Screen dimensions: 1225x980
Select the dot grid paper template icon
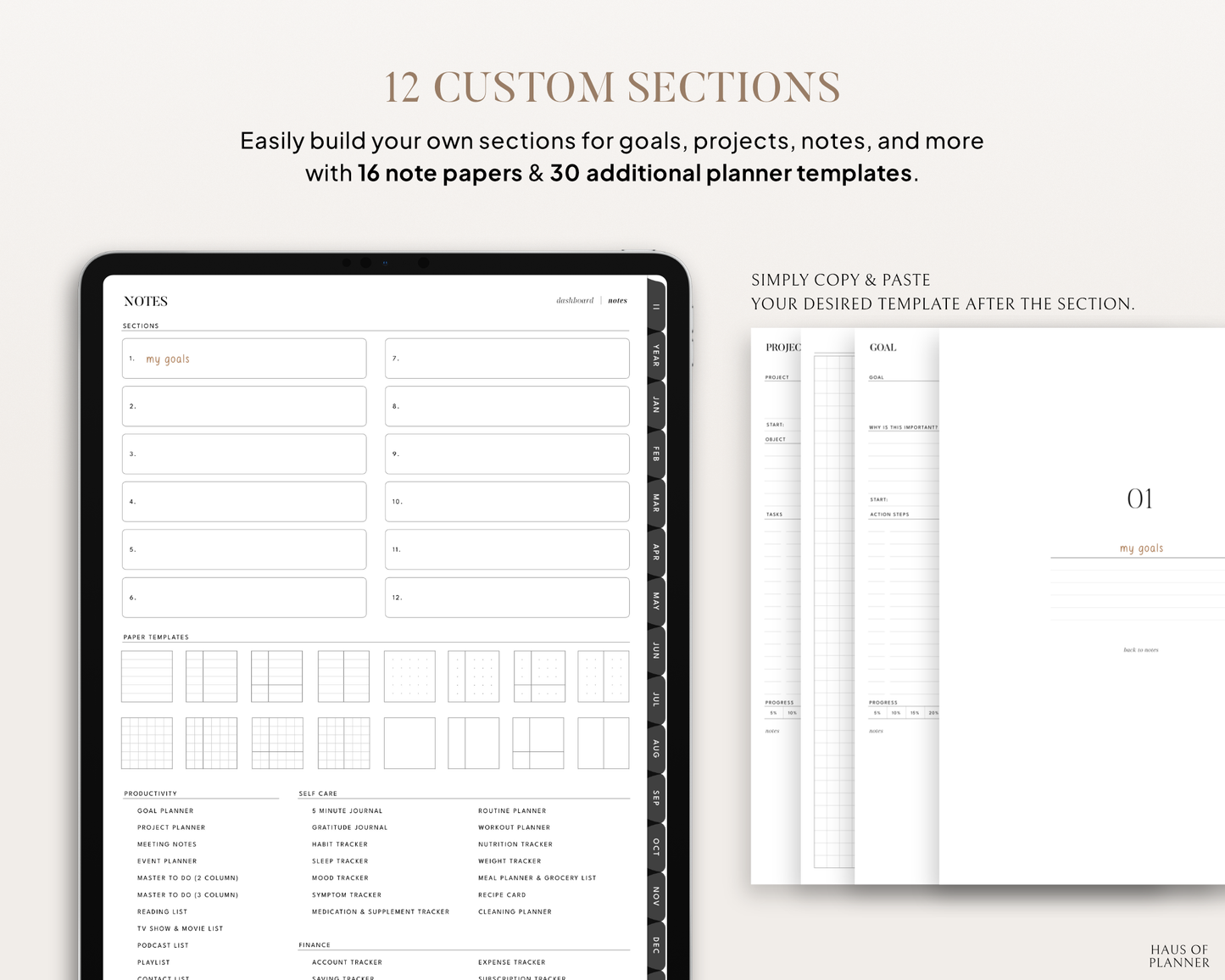point(409,676)
